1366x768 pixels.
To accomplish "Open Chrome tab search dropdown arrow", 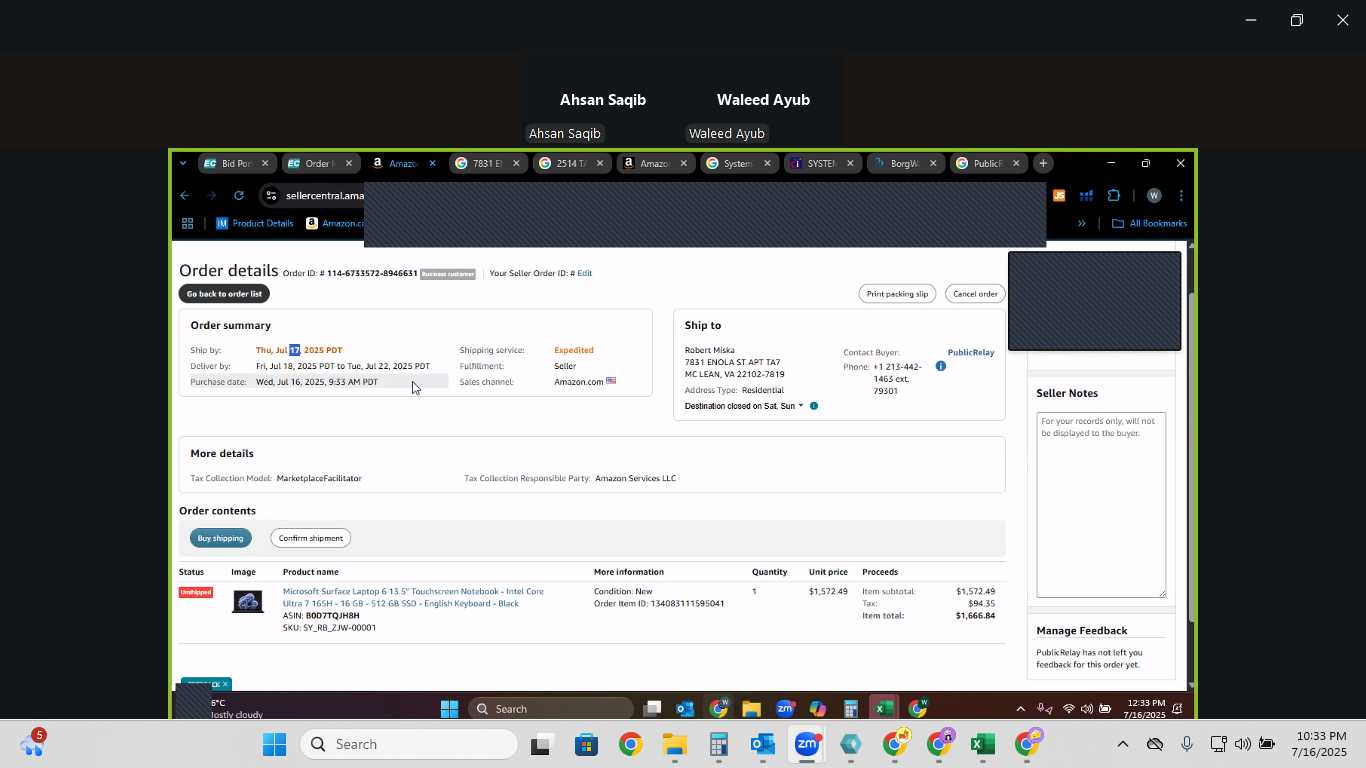I will (x=182, y=163).
